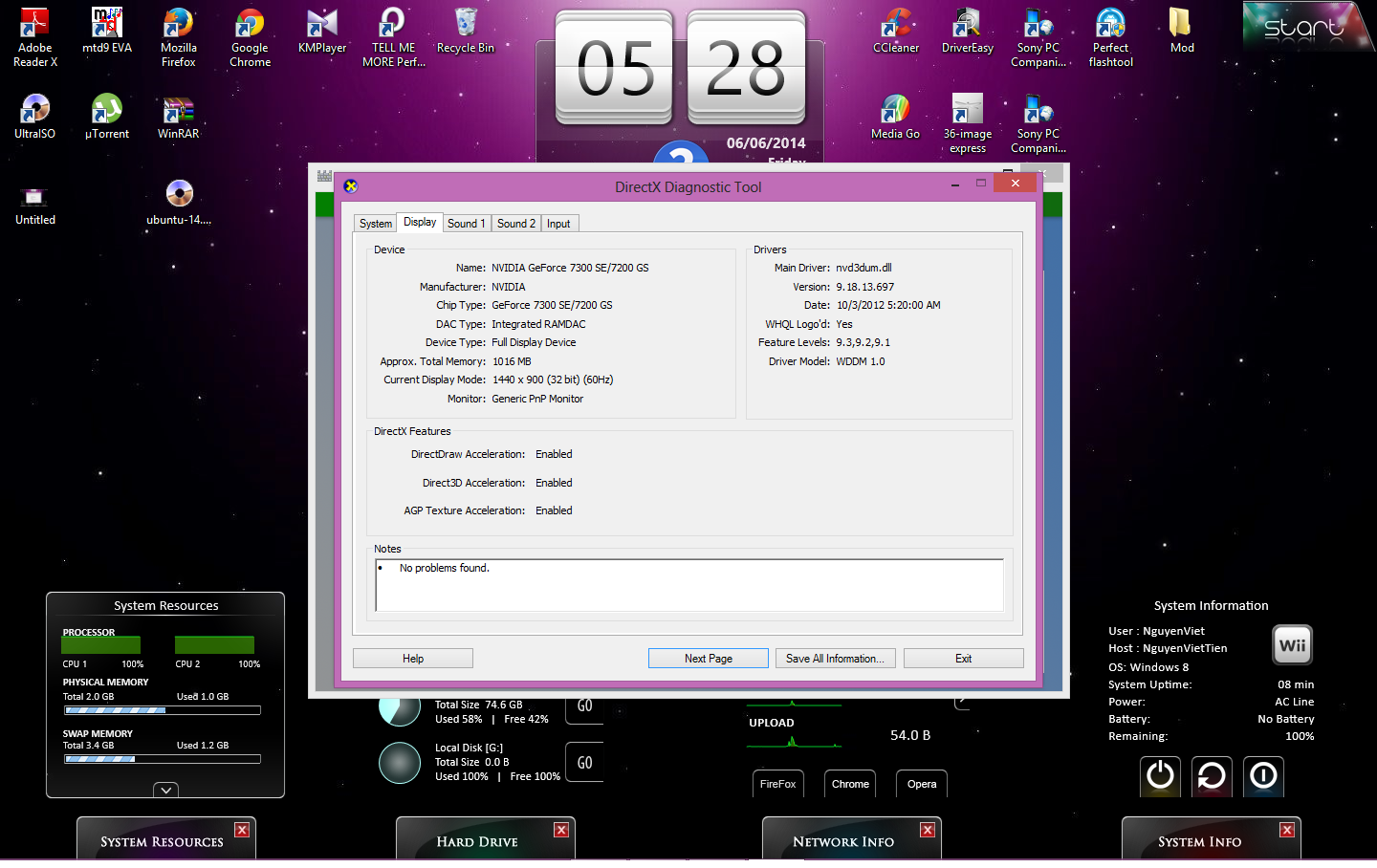Click the Exit button in DirectX tool
Viewport: 1377px width, 868px height.
(964, 659)
